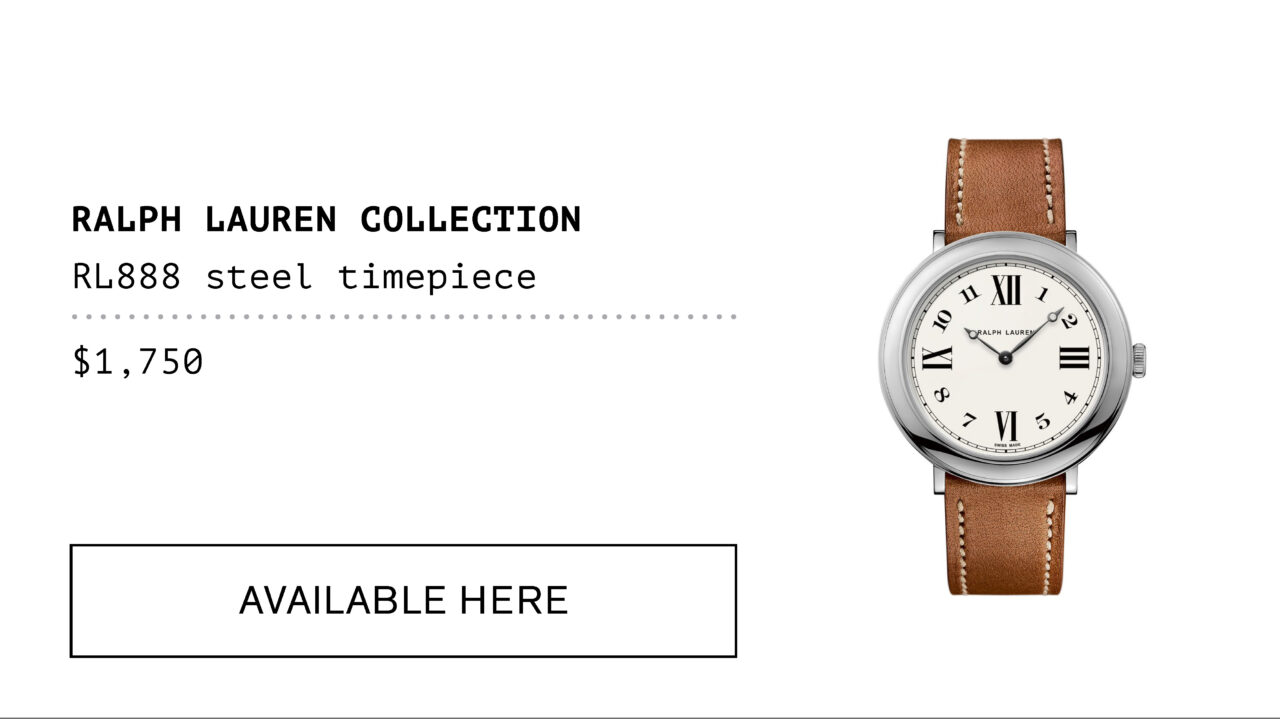Open the watch product image
The image size is (1280, 728).
pos(1011,367)
